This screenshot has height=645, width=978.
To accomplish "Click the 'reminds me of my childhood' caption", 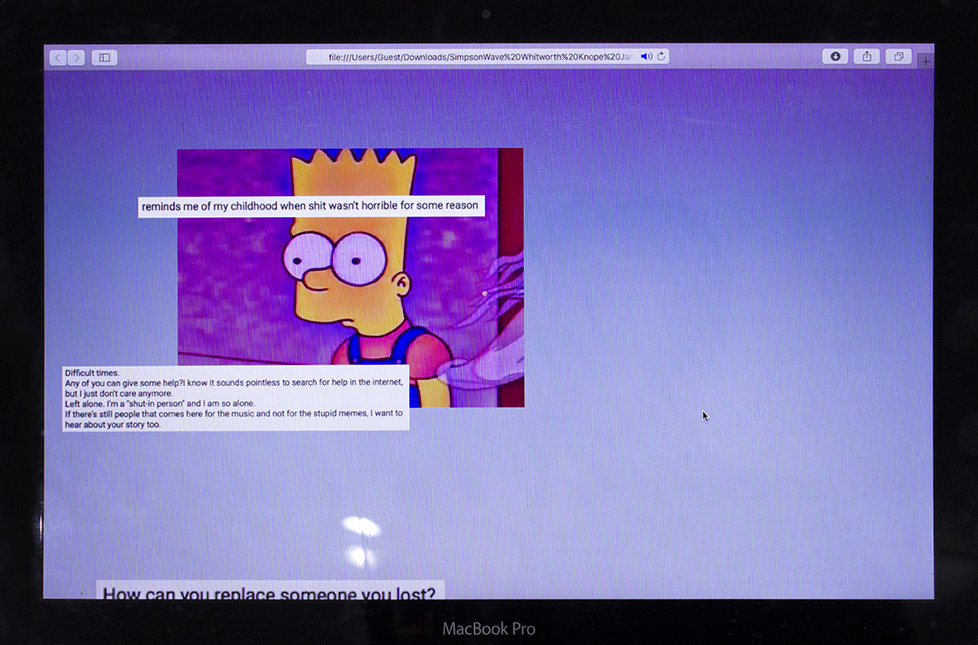I will click(x=311, y=206).
